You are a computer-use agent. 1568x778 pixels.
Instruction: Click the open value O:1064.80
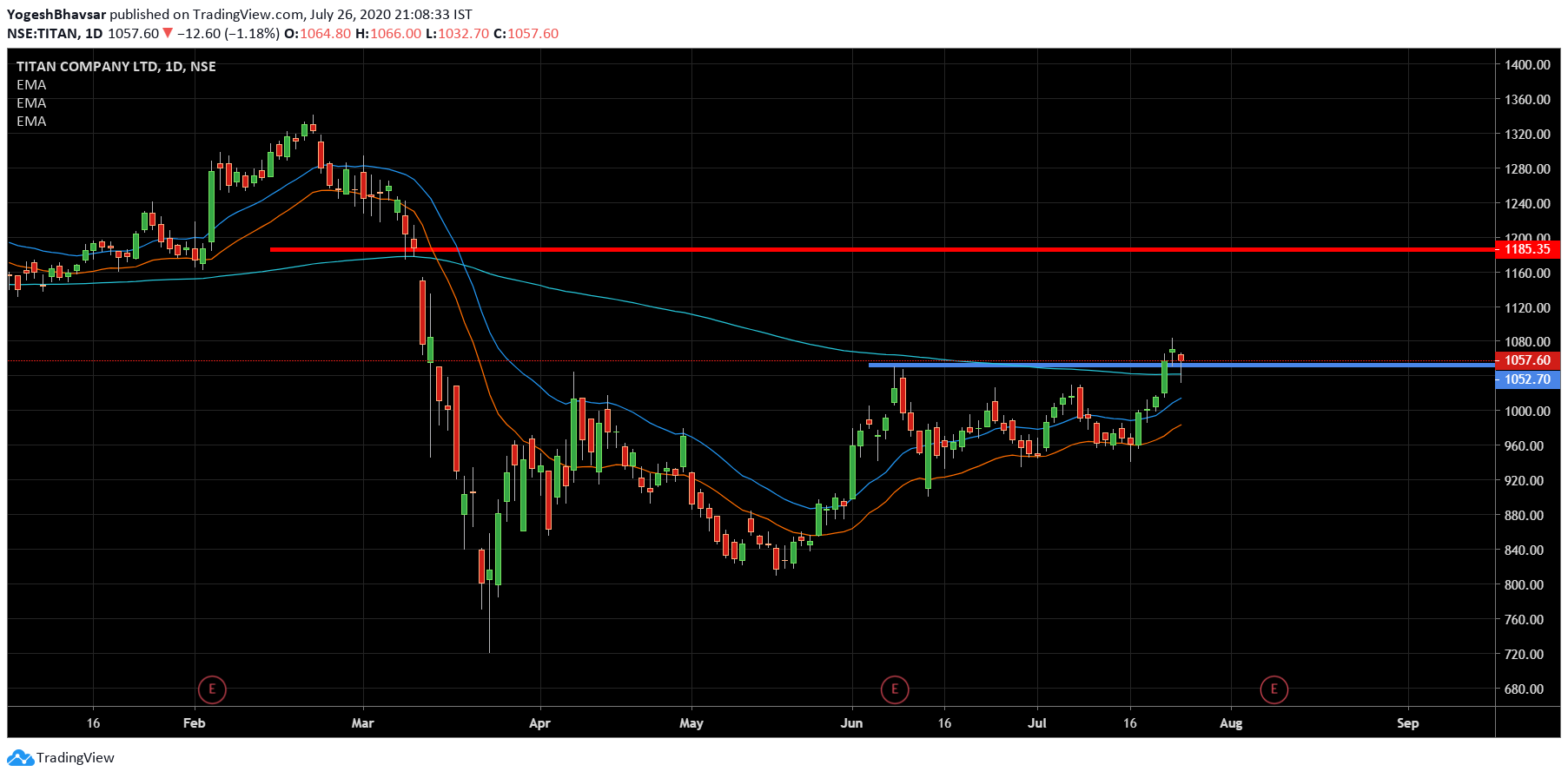pos(318,33)
